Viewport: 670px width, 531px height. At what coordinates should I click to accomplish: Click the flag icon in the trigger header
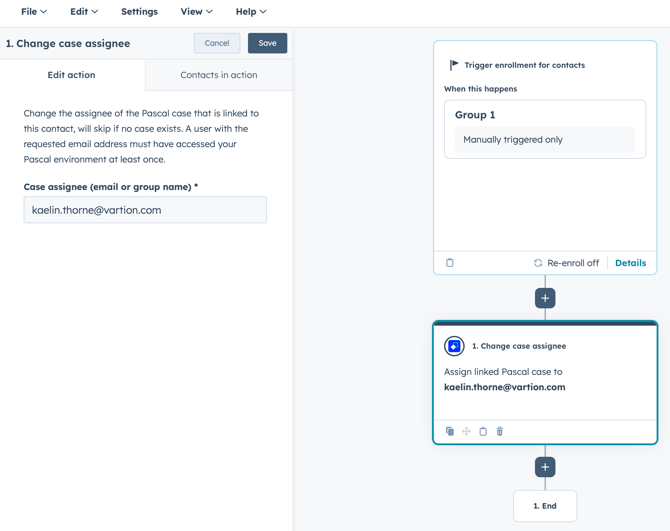click(x=454, y=65)
